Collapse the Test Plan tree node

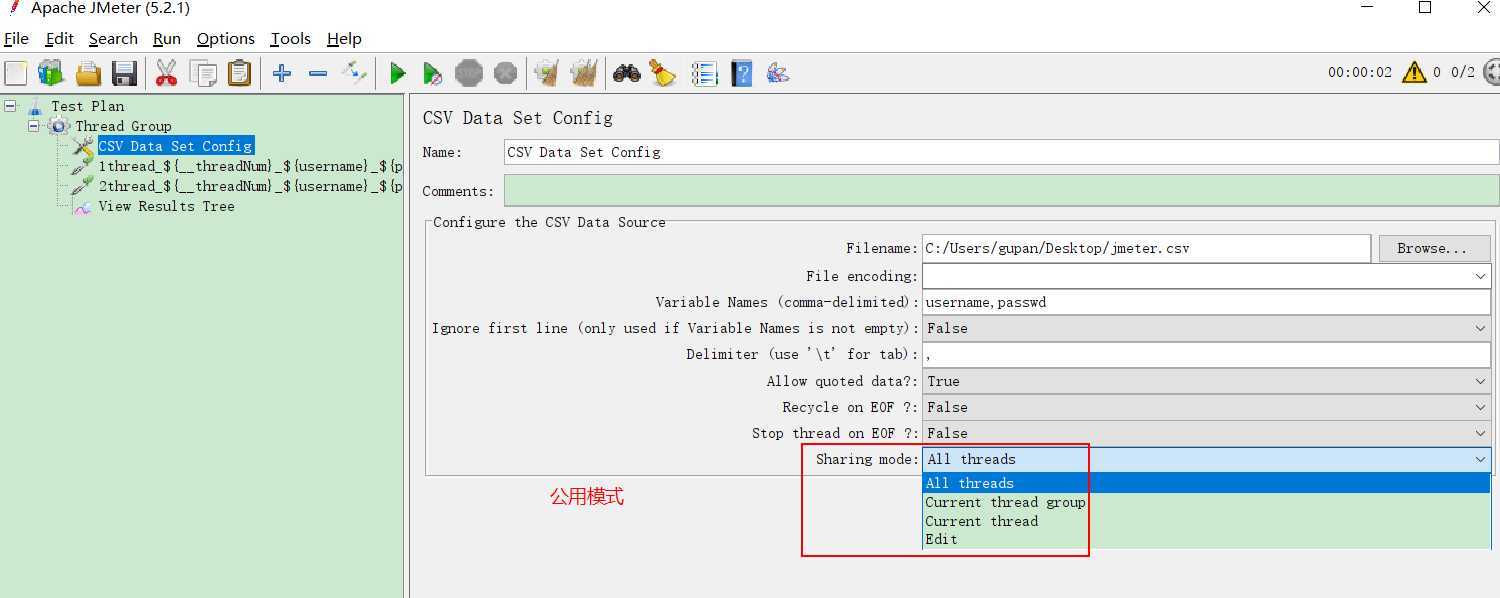[x=10, y=105]
